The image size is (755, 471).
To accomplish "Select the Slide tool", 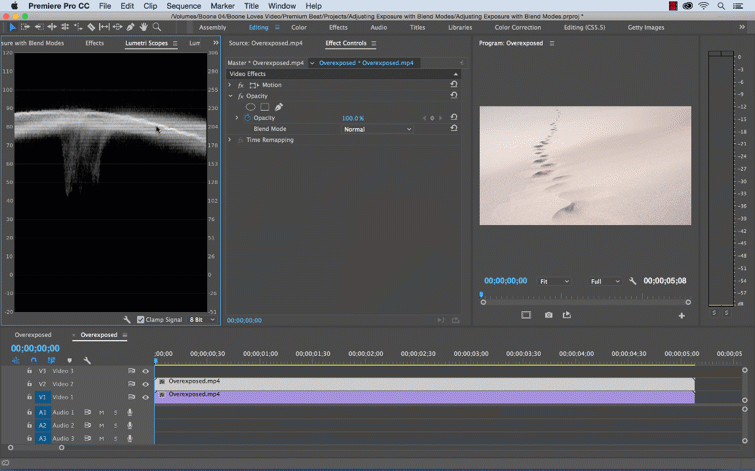I will point(117,27).
